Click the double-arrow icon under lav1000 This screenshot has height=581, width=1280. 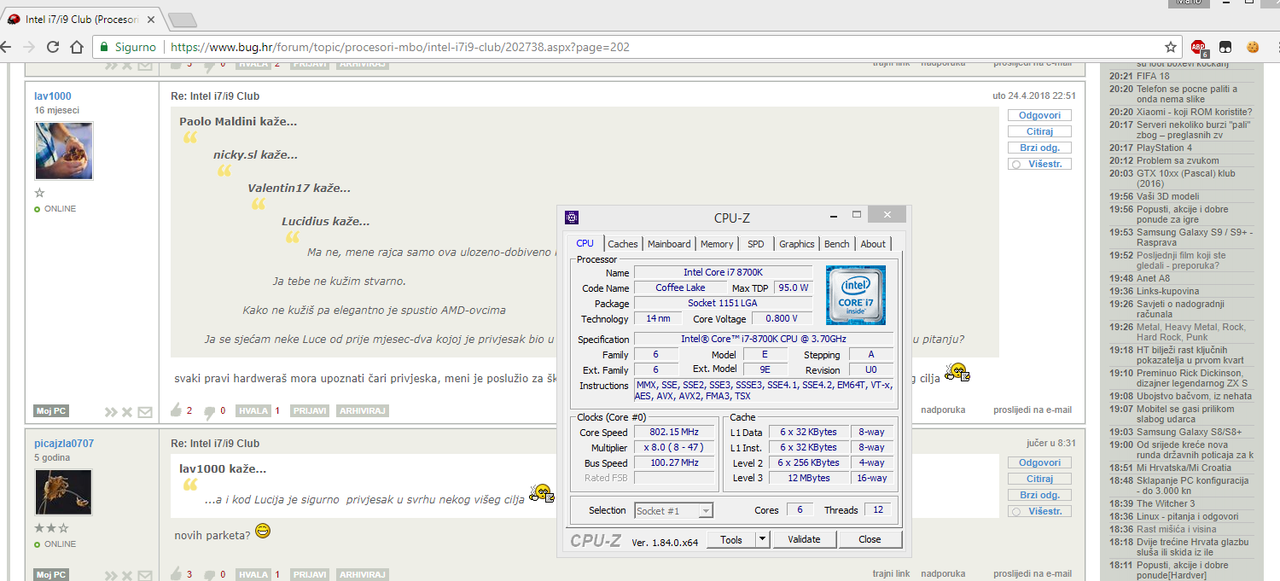tap(111, 412)
